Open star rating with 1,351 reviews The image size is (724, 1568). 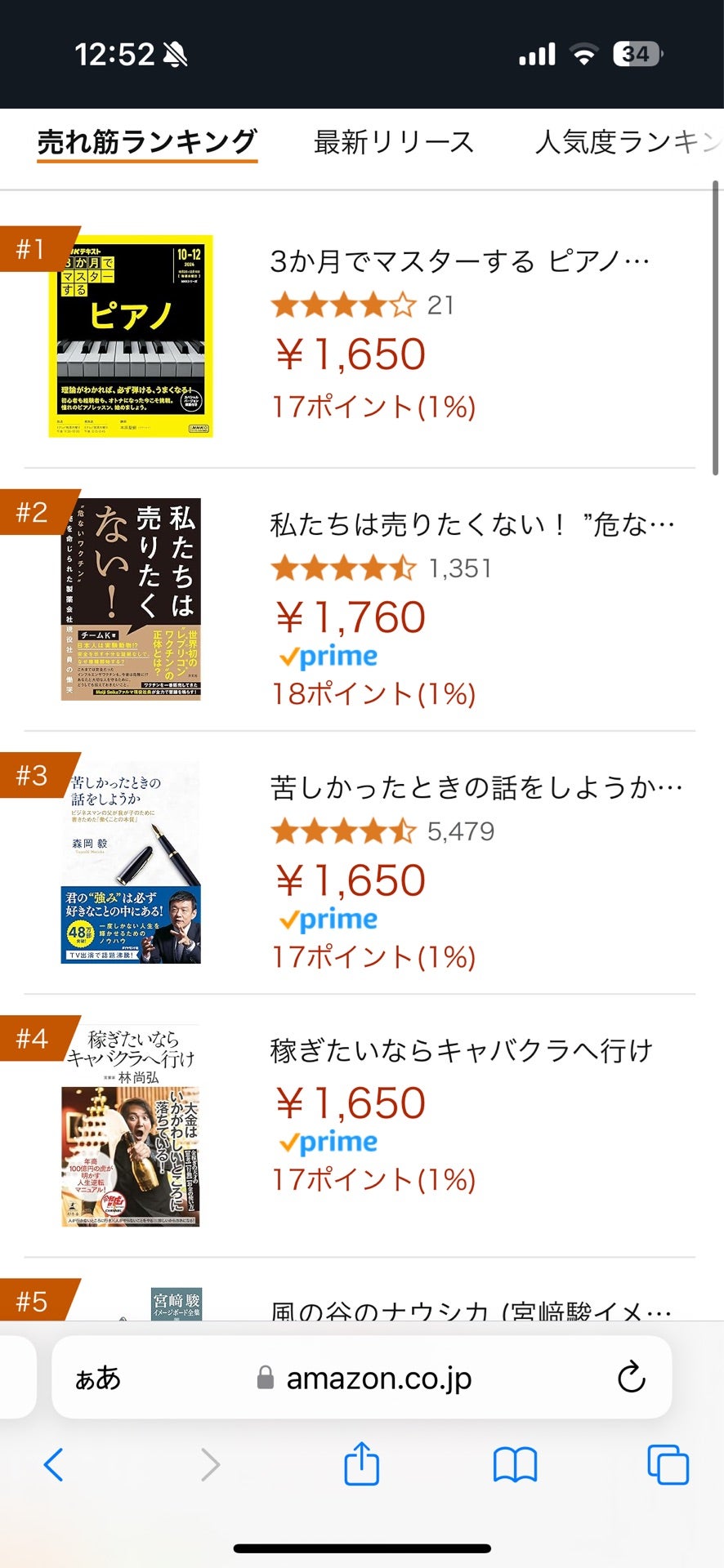tap(344, 568)
